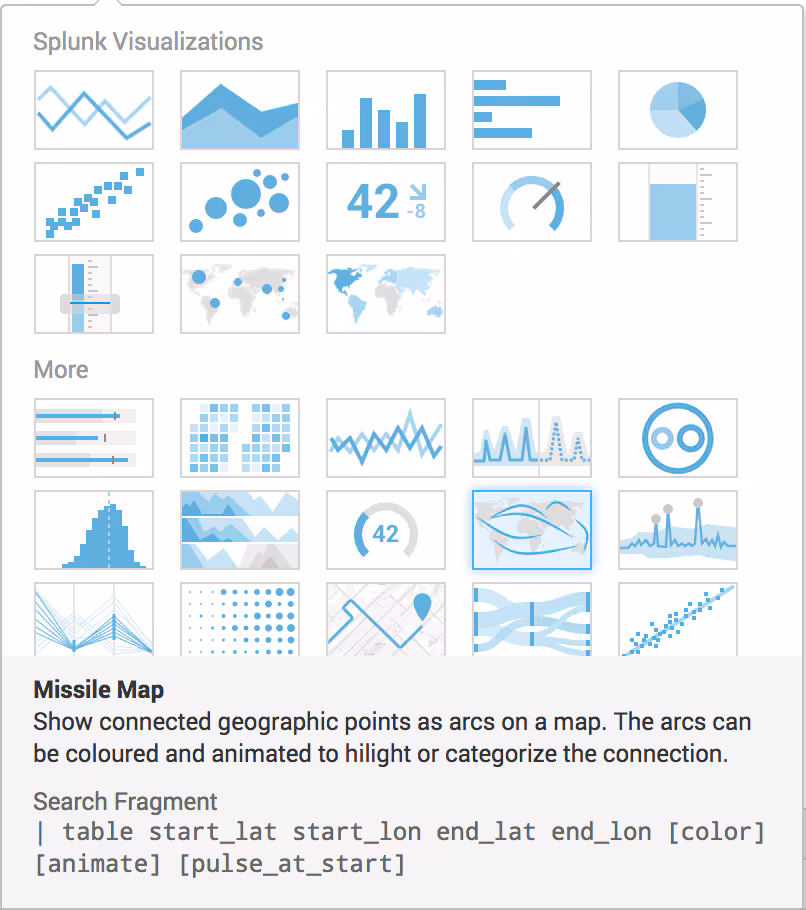This screenshot has height=910, width=806.
Task: Choose the Horizon Chart visualization
Action: [x=240, y=530]
